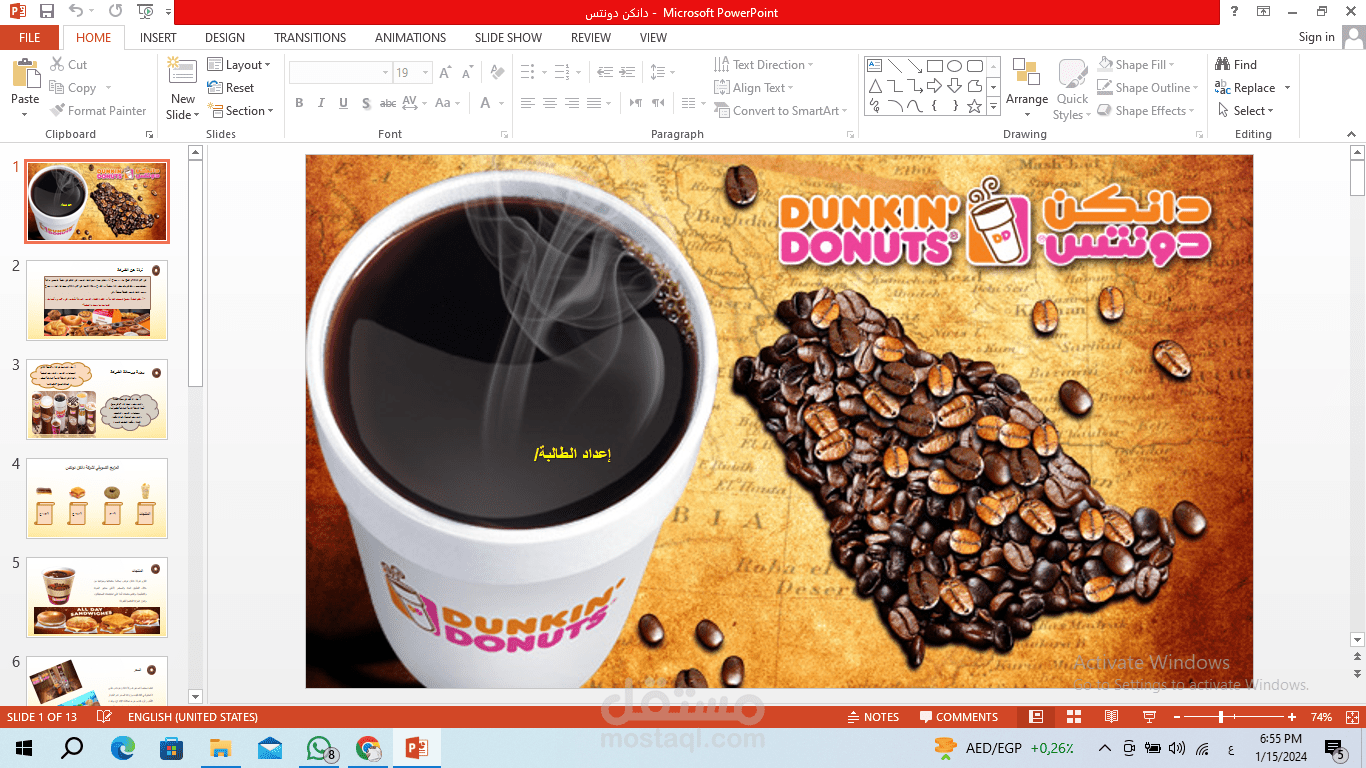The height and width of the screenshot is (768, 1366).
Task: Click the zoom slider handle
Action: (1220, 717)
